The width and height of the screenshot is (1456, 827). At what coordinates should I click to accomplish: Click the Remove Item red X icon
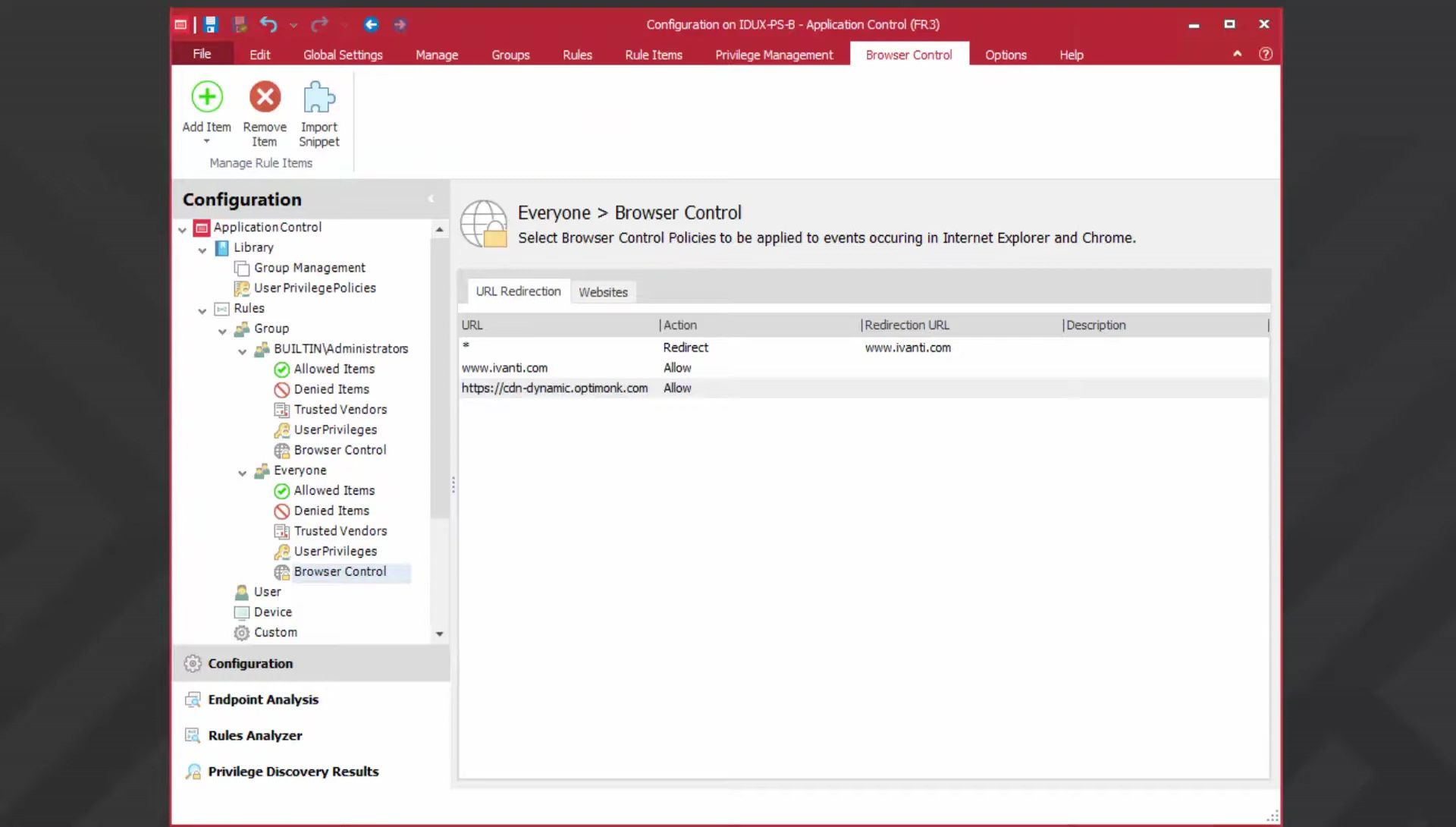(265, 97)
